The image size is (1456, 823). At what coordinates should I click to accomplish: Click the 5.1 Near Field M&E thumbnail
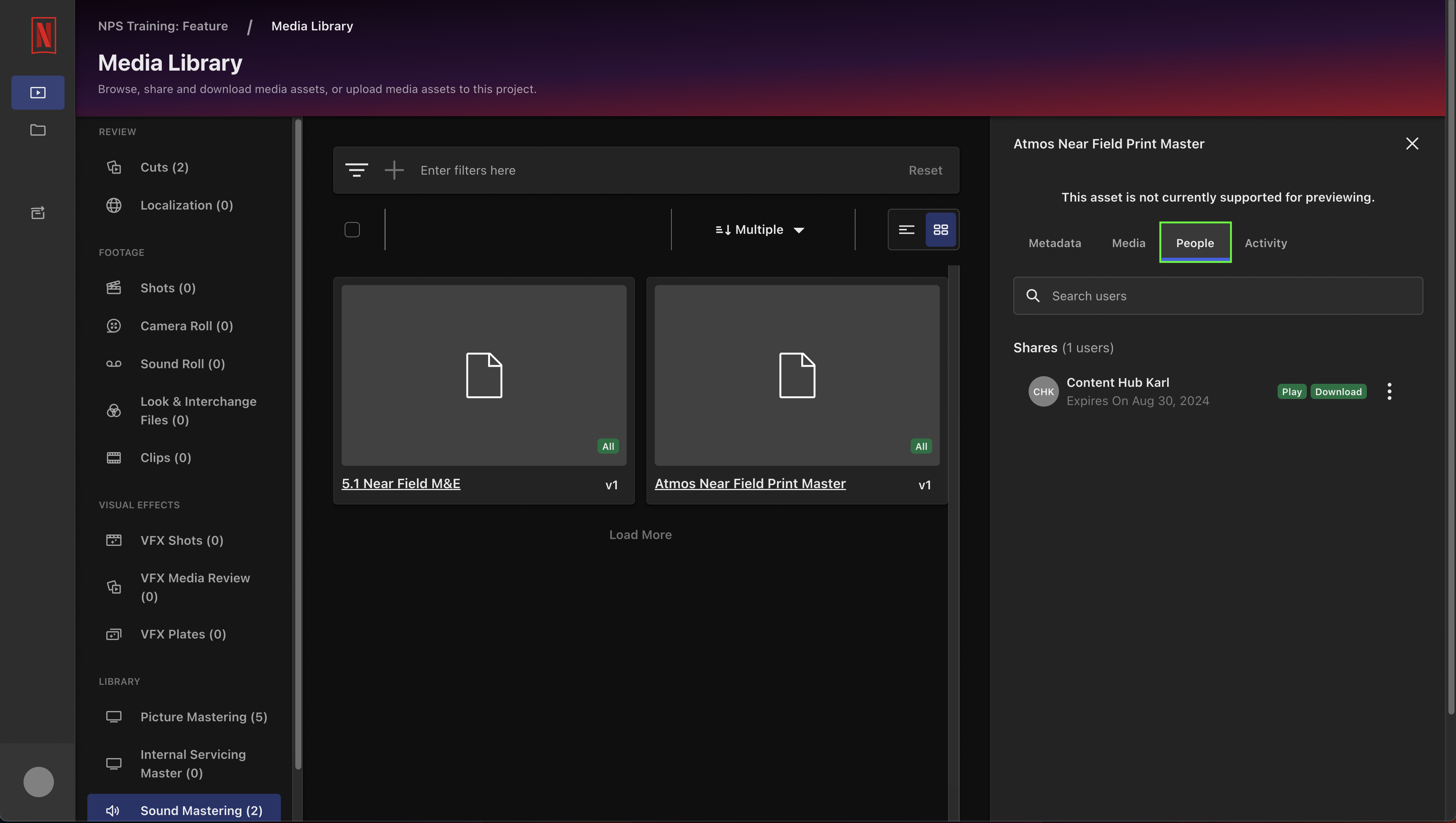(484, 375)
